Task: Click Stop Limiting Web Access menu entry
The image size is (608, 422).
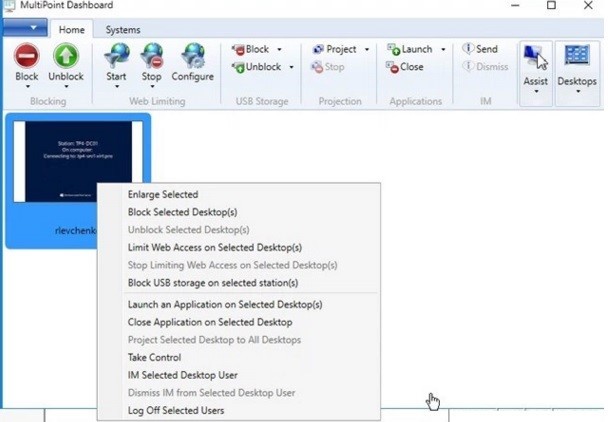Action: [232, 265]
